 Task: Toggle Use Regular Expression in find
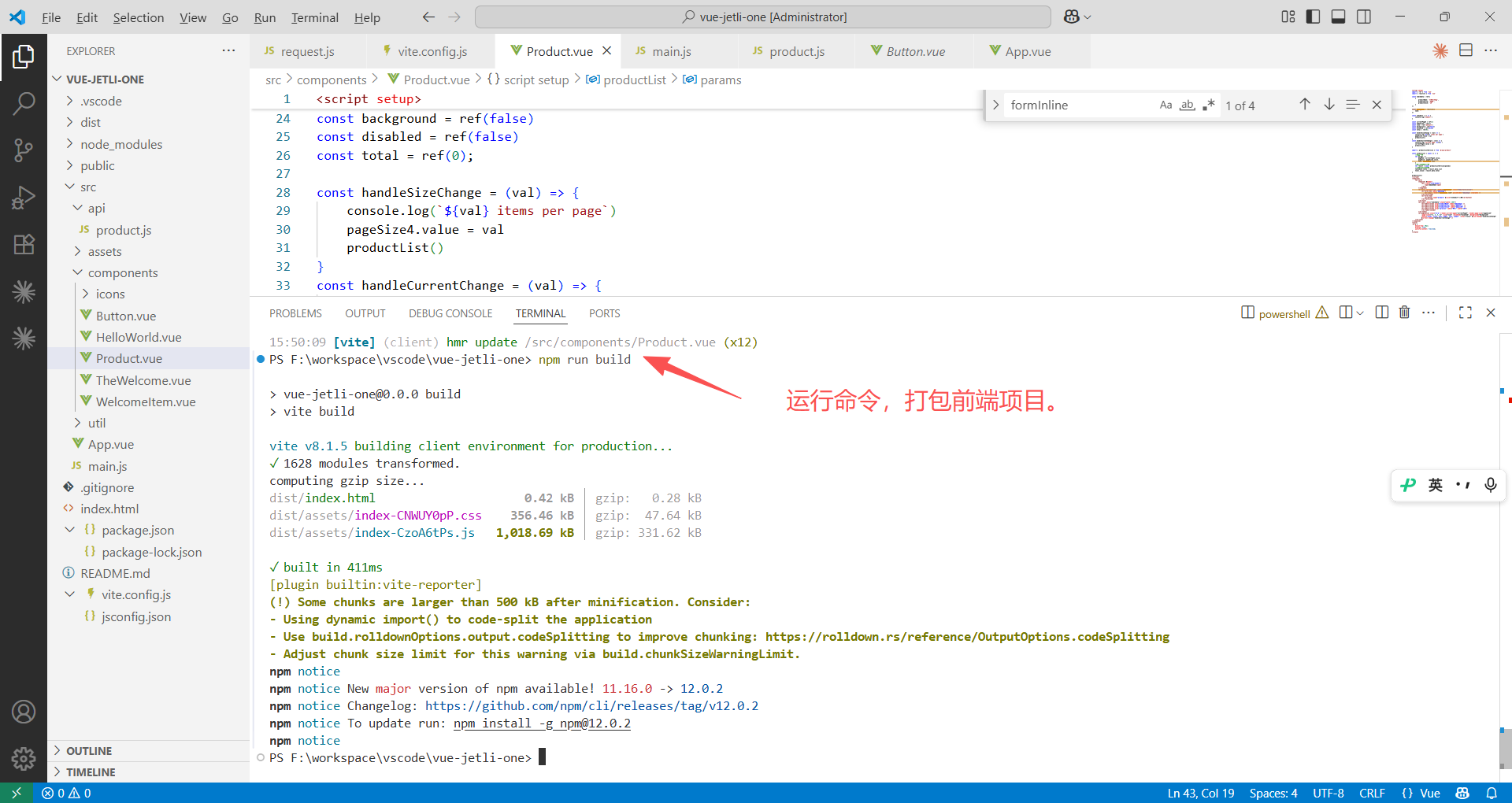(1209, 105)
